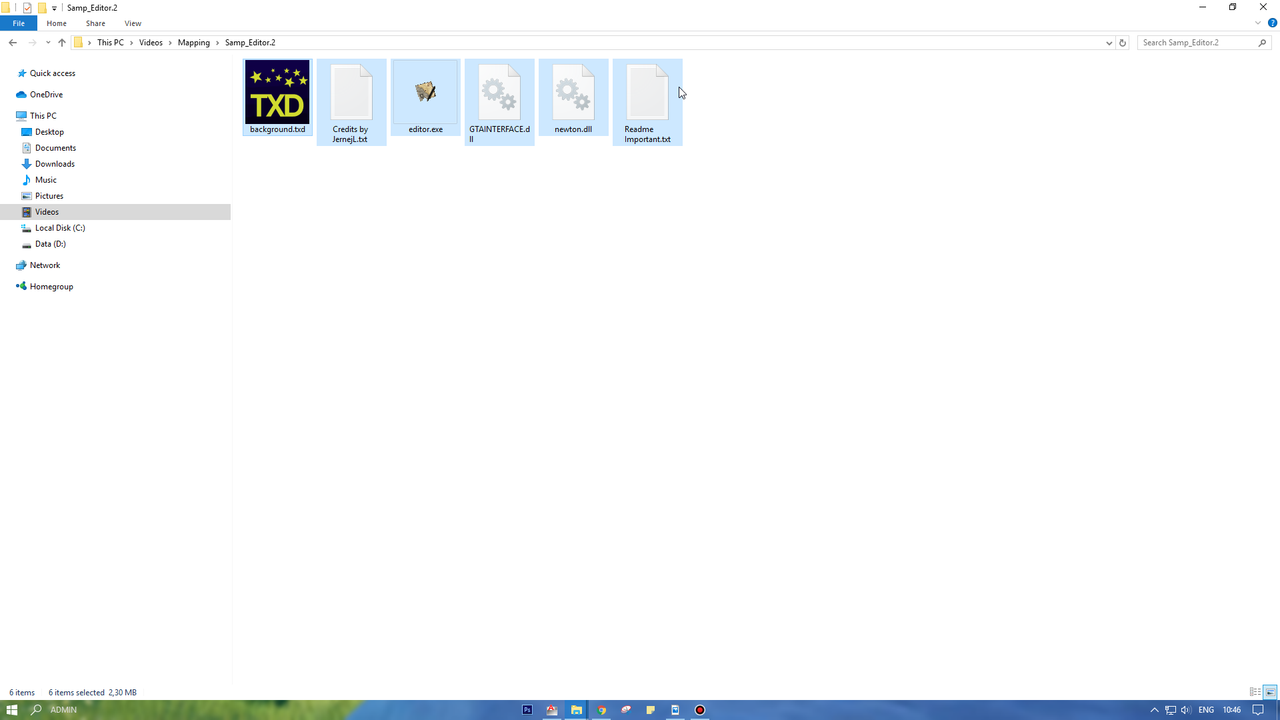Open Customize Quick Access Toolbar dropdown

(x=55, y=8)
